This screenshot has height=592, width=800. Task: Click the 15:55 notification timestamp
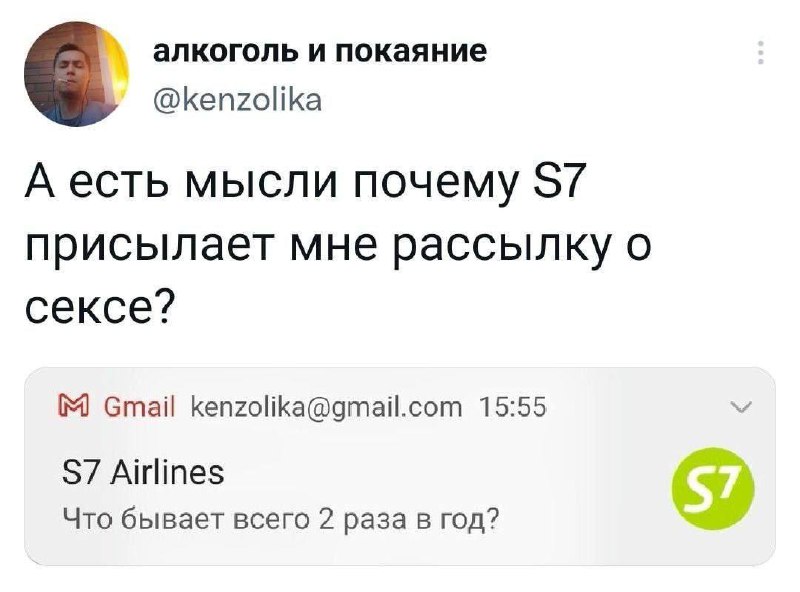tap(513, 407)
